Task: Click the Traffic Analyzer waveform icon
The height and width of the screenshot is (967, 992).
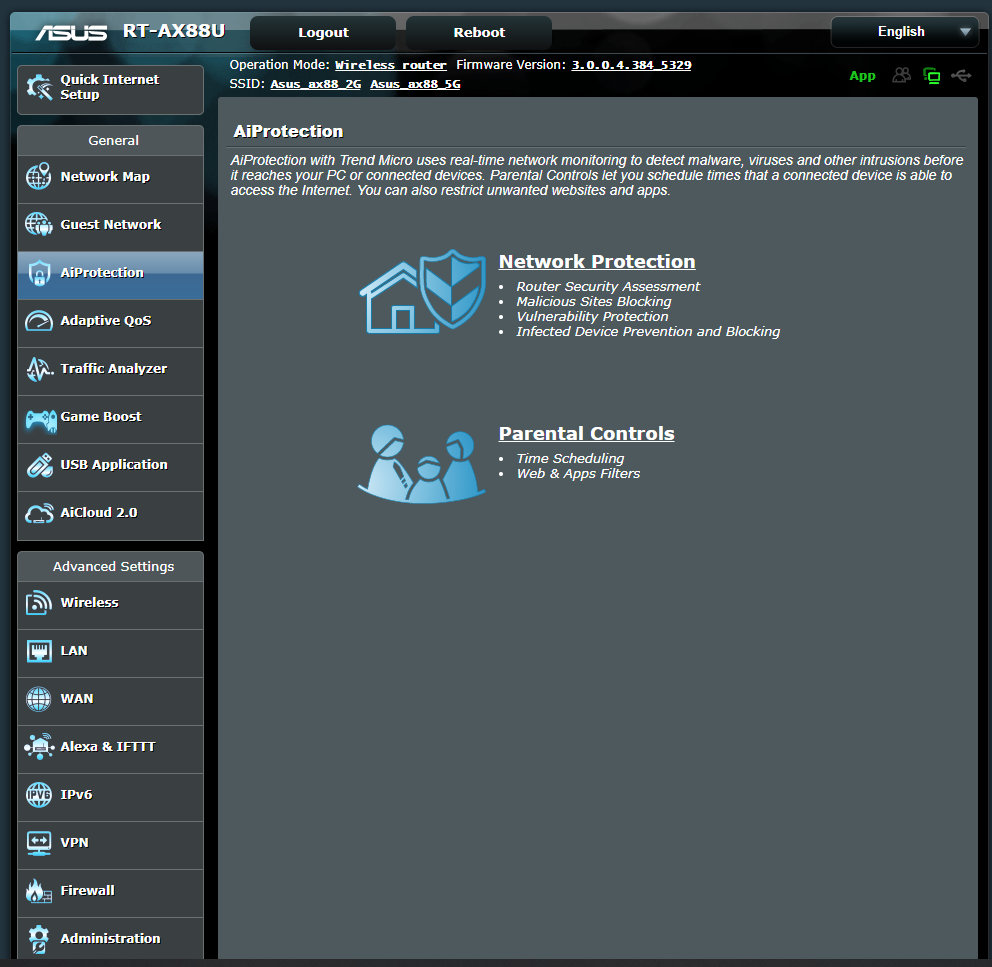Action: click(x=39, y=368)
